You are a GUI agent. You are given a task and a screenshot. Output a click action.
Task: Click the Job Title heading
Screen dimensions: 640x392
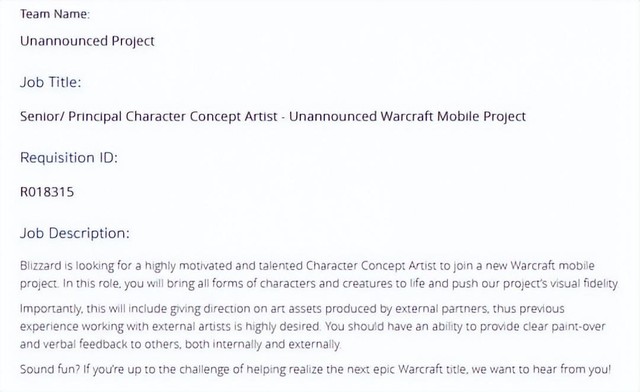point(51,82)
